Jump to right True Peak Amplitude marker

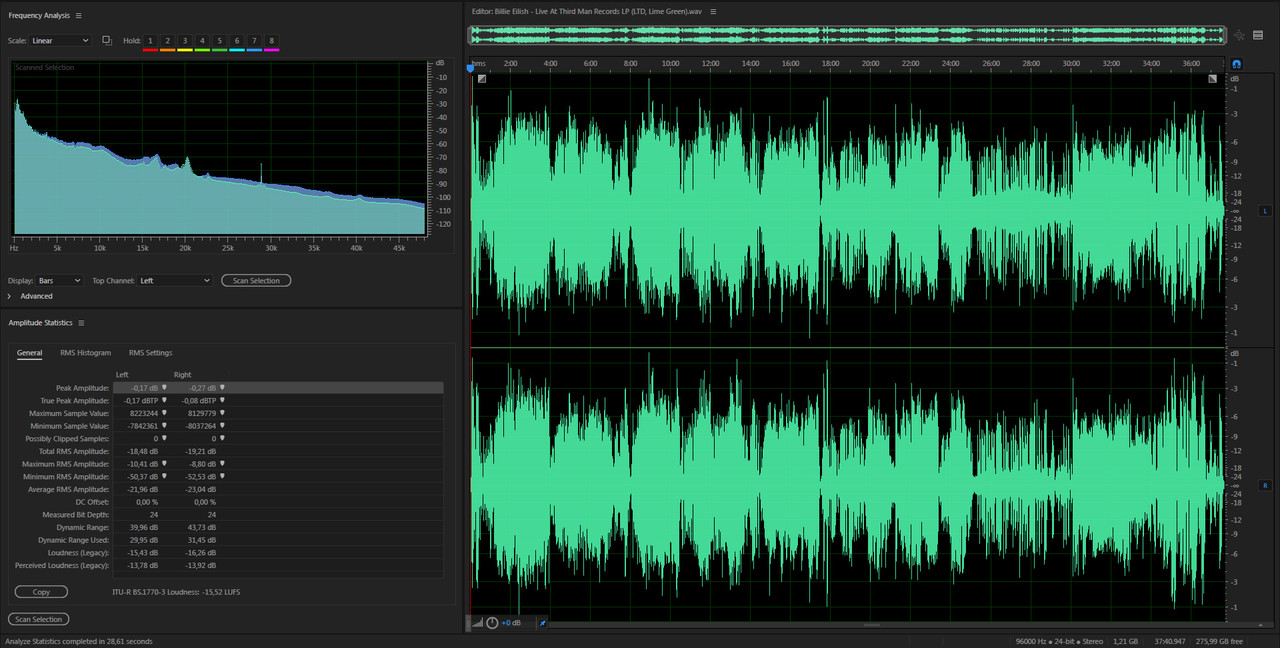click(x=223, y=400)
